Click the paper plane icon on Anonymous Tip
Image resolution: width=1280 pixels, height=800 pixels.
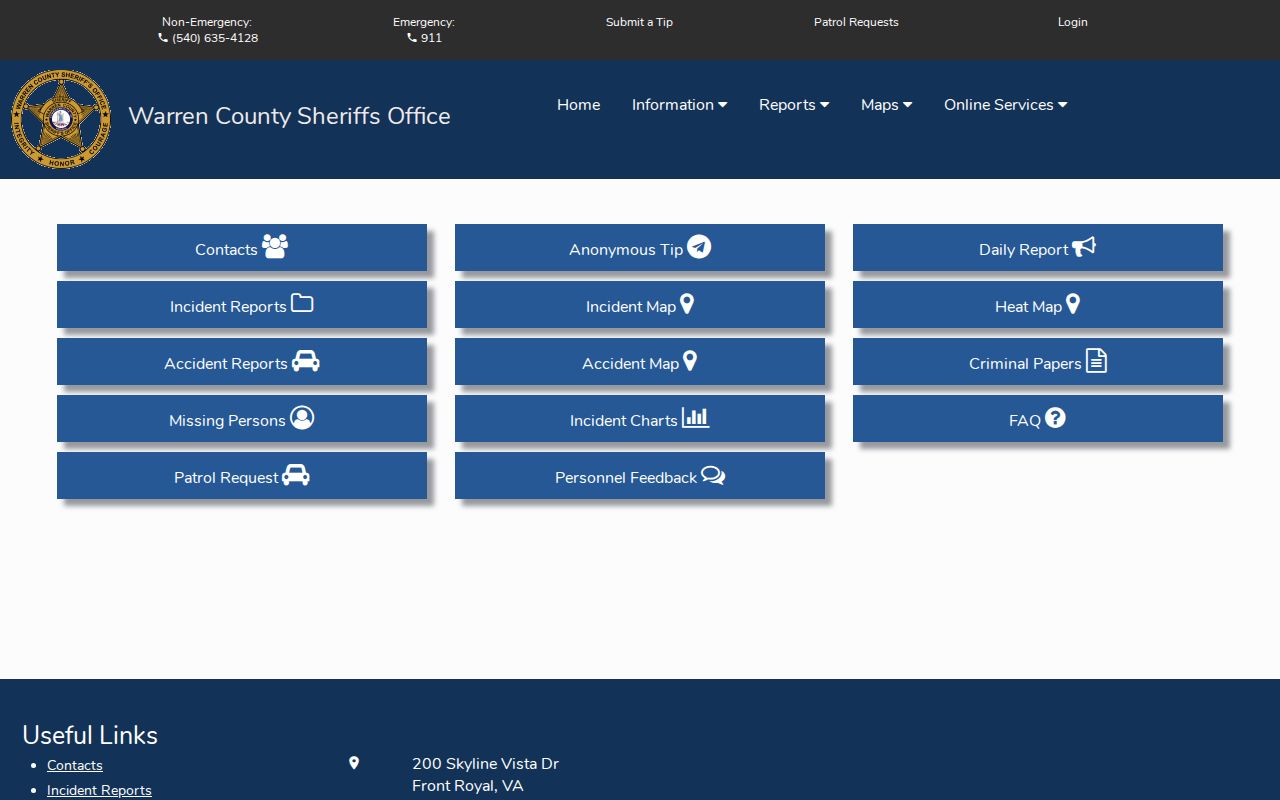(x=699, y=246)
